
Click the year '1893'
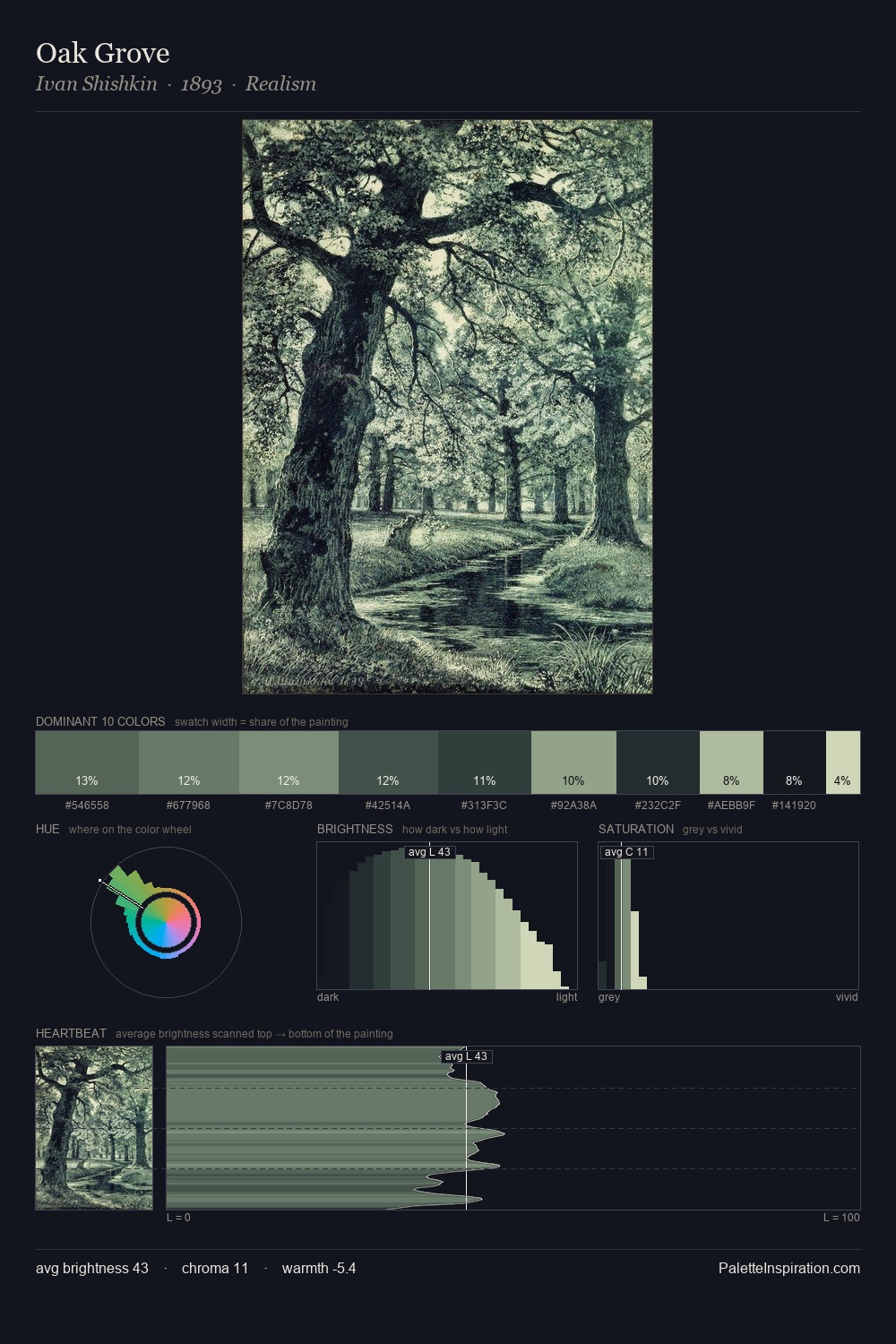pos(202,84)
